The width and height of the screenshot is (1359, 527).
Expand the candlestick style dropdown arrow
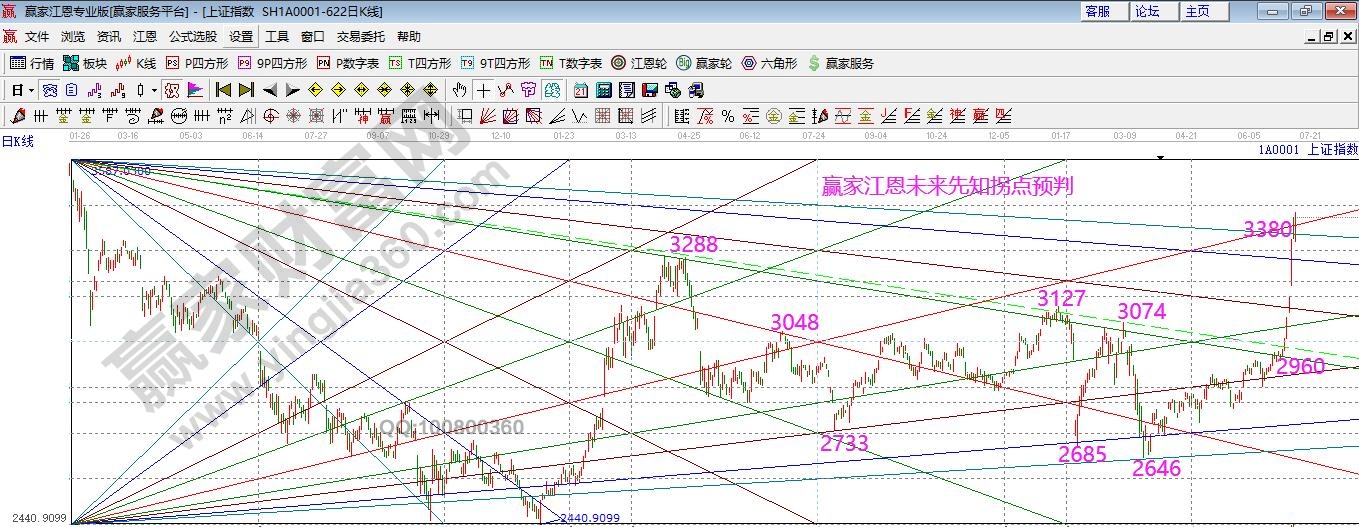coord(152,90)
